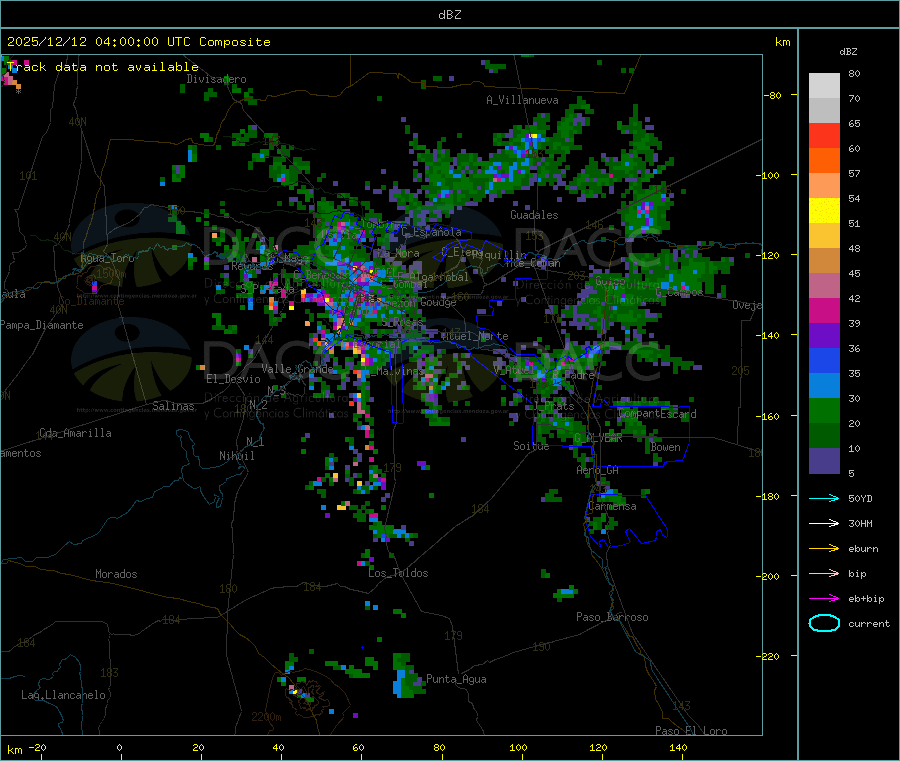Click the Malvinas map label
900x761 pixels.
tap(399, 371)
